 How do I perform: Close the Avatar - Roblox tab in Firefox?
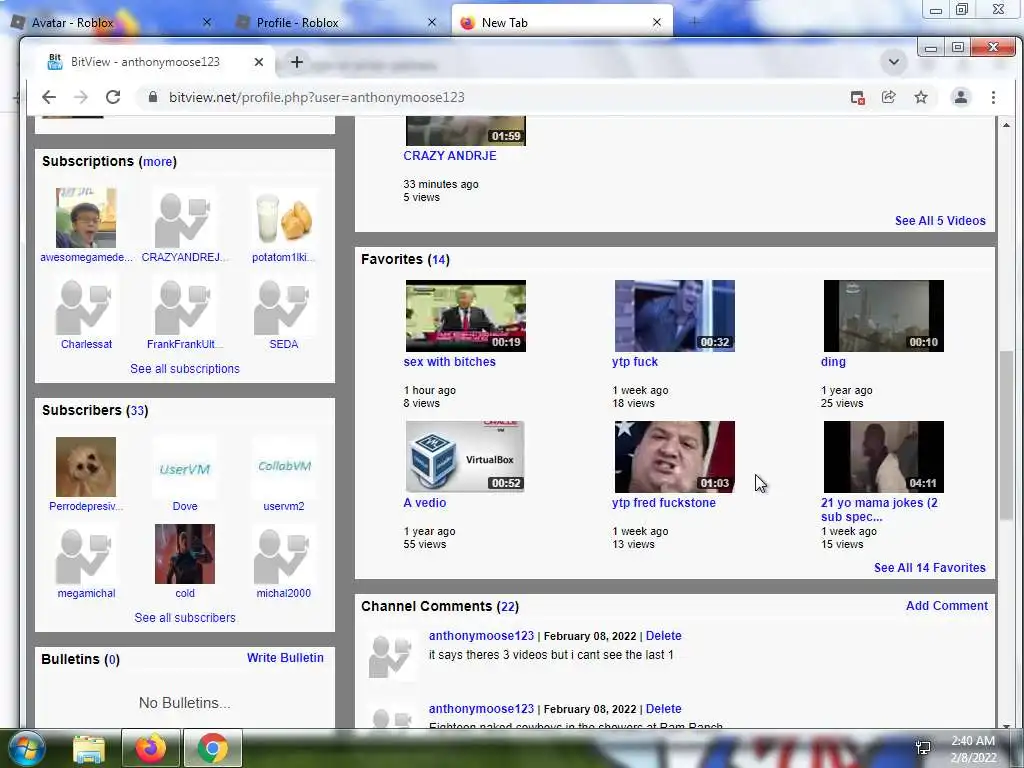(x=207, y=23)
